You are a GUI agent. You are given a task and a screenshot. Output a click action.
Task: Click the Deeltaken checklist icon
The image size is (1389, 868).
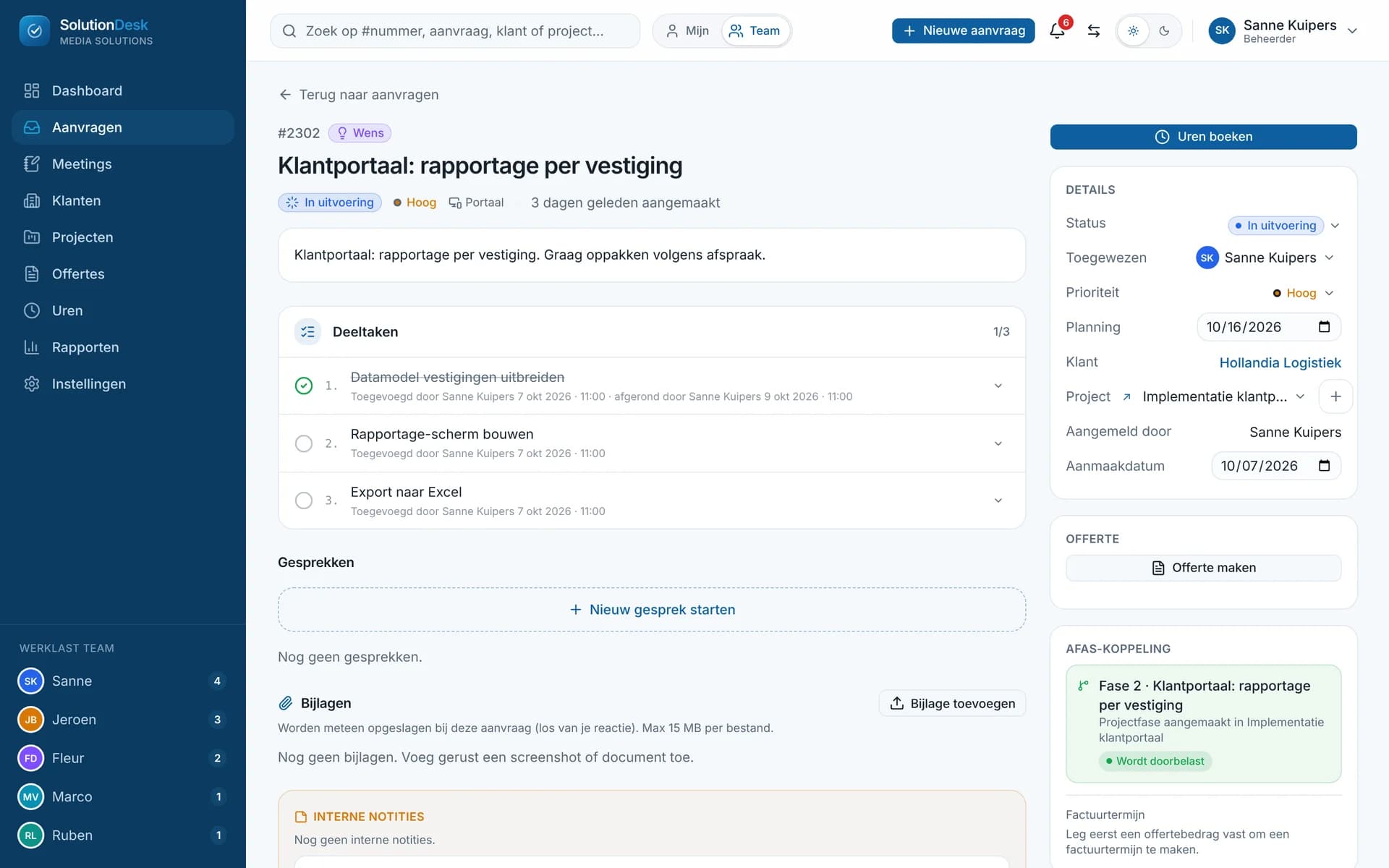[307, 331]
